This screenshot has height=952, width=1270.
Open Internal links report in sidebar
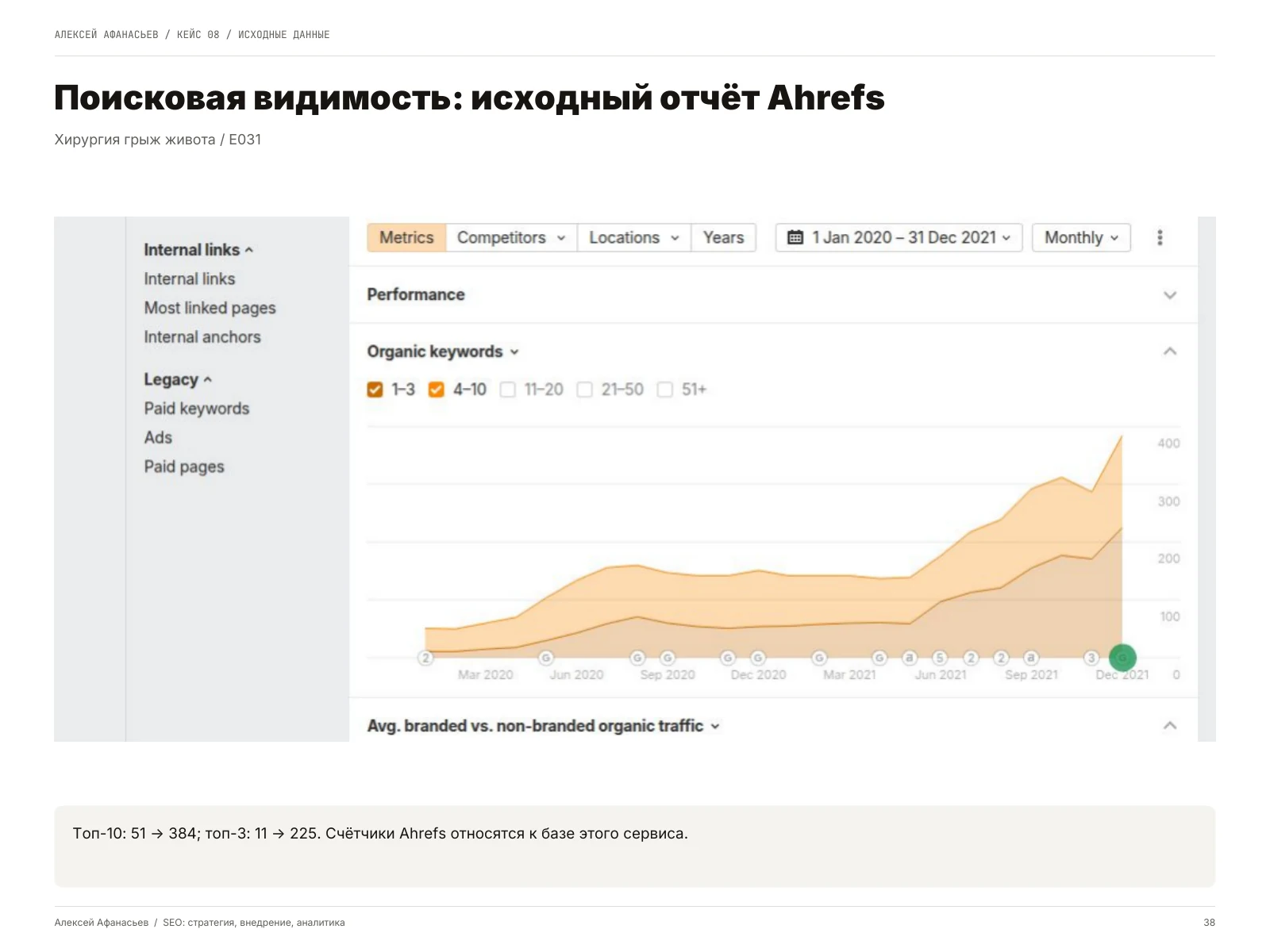pyautogui.click(x=190, y=279)
